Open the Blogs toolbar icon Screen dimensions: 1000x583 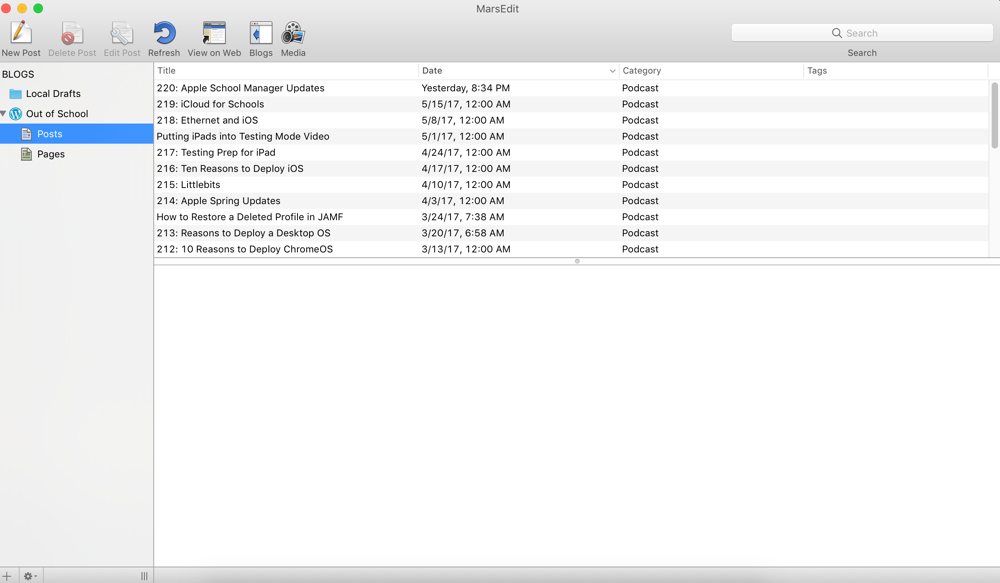click(261, 33)
